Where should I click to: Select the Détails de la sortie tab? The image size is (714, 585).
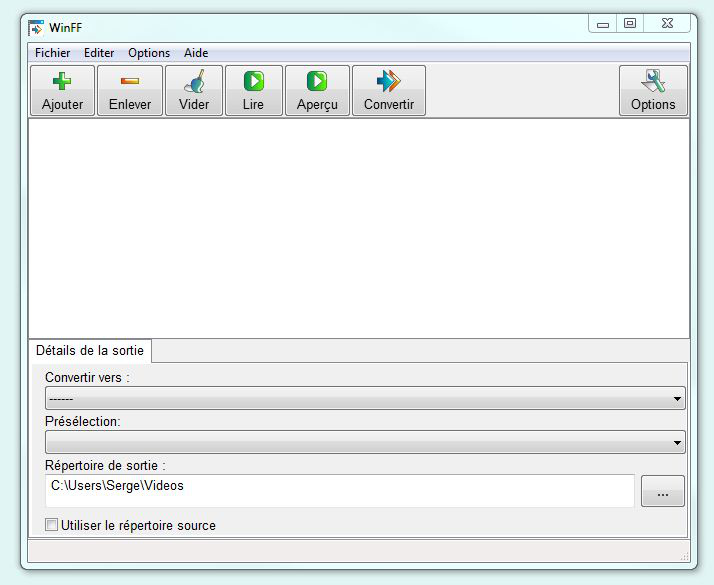tap(90, 351)
